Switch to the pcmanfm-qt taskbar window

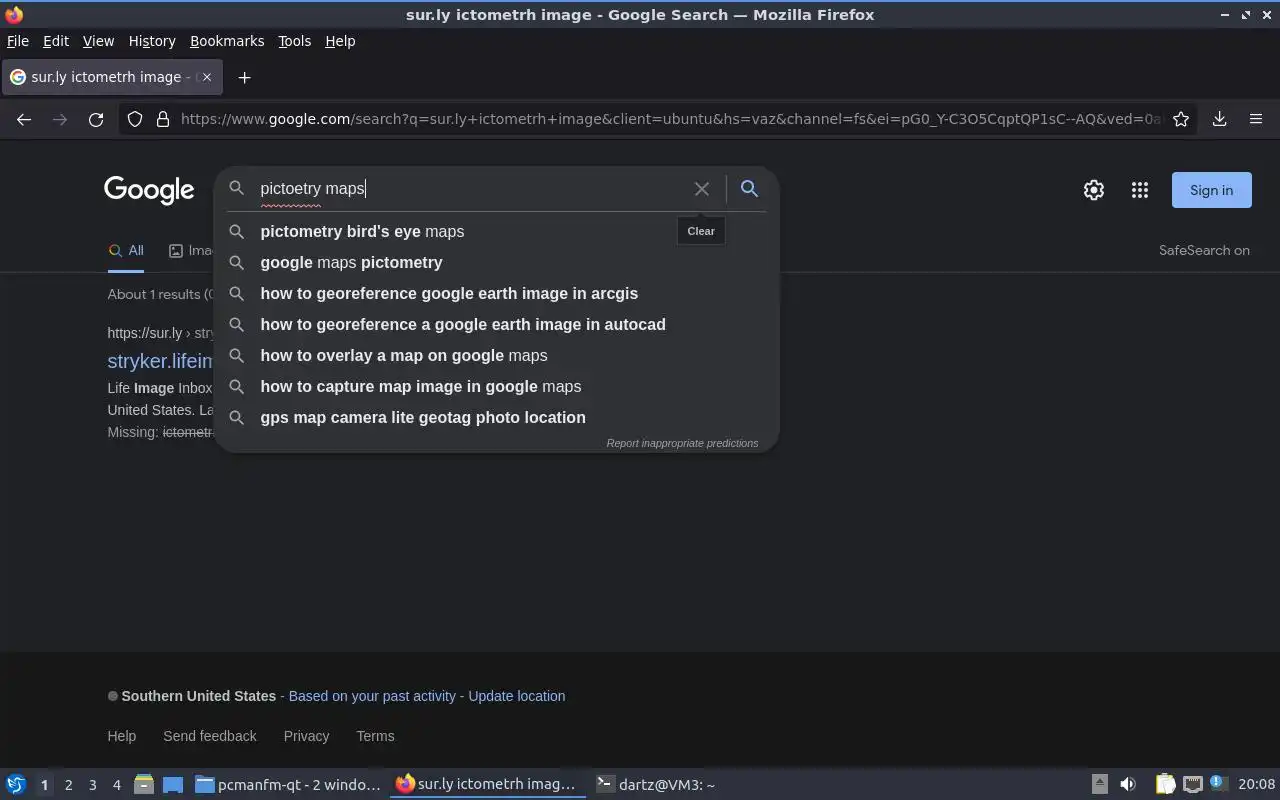(x=288, y=785)
